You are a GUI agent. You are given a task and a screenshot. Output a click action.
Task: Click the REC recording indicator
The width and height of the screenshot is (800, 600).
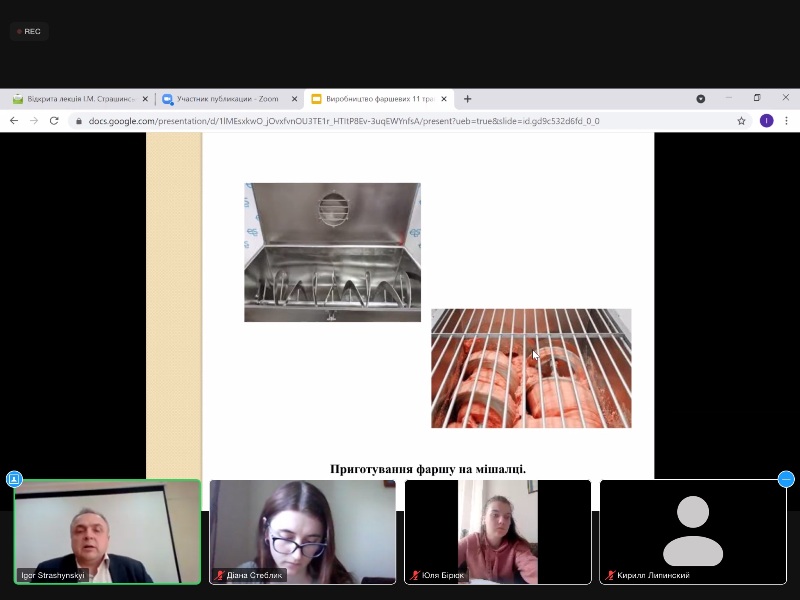(29, 32)
